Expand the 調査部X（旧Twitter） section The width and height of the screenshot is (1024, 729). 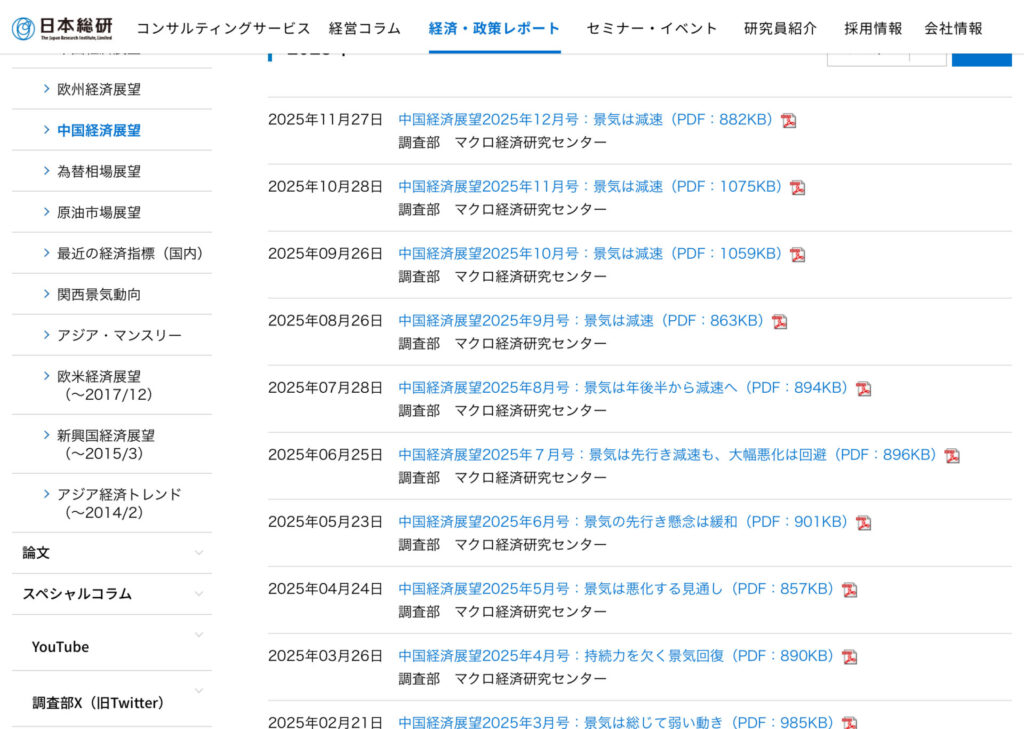pos(198,691)
